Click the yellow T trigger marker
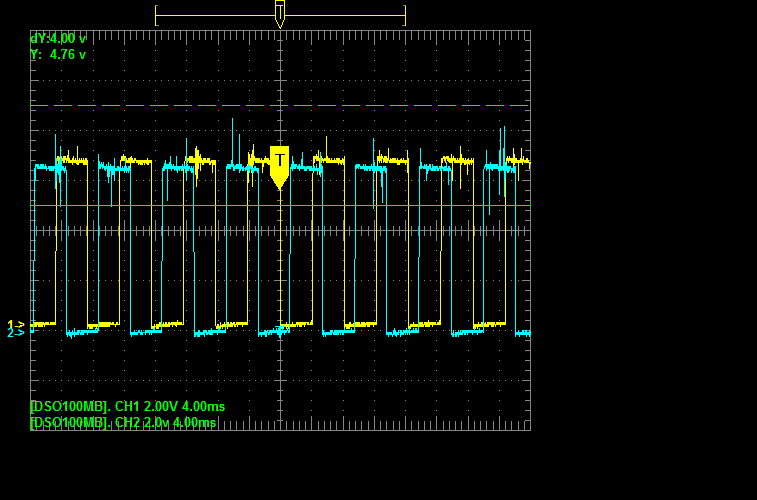 pyautogui.click(x=280, y=165)
